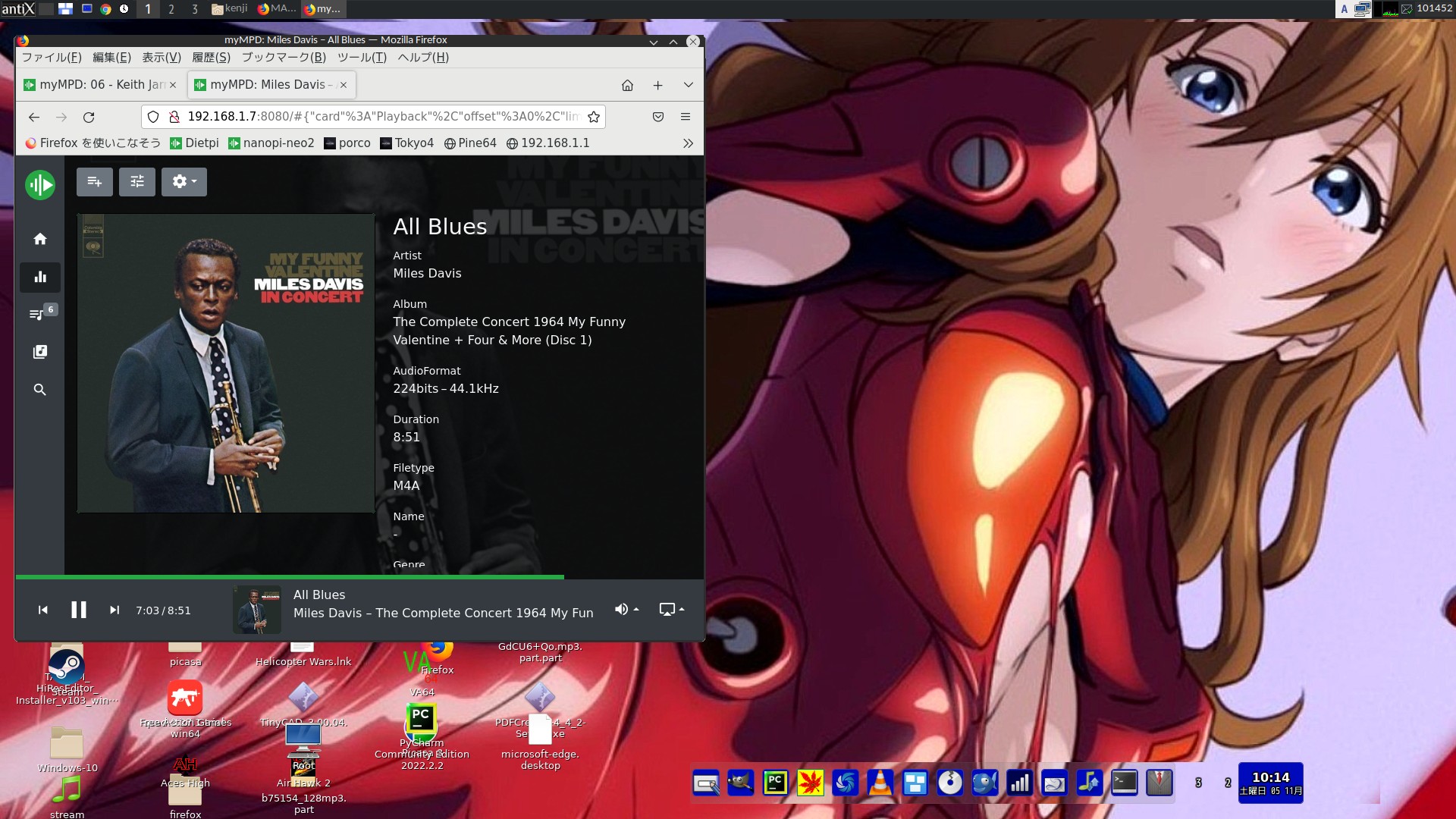1456x819 pixels.
Task: Open the nanopi-neo2 bookmark link
Action: pyautogui.click(x=271, y=143)
